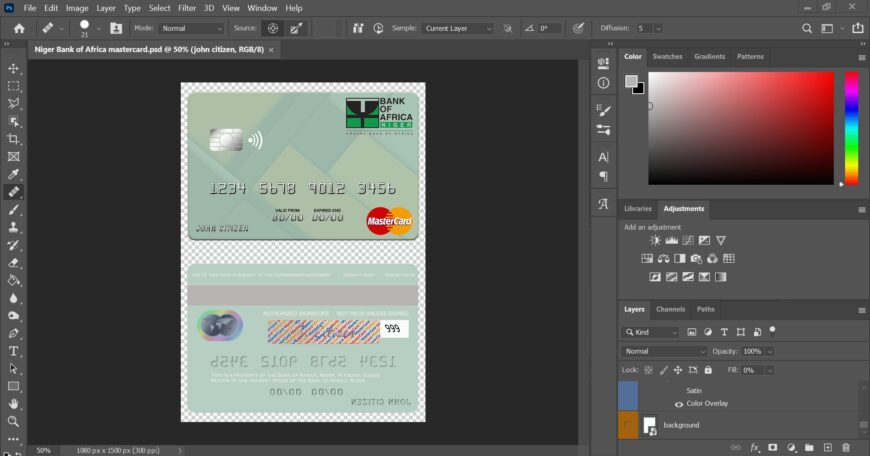Select the Hand tool

tap(13, 404)
